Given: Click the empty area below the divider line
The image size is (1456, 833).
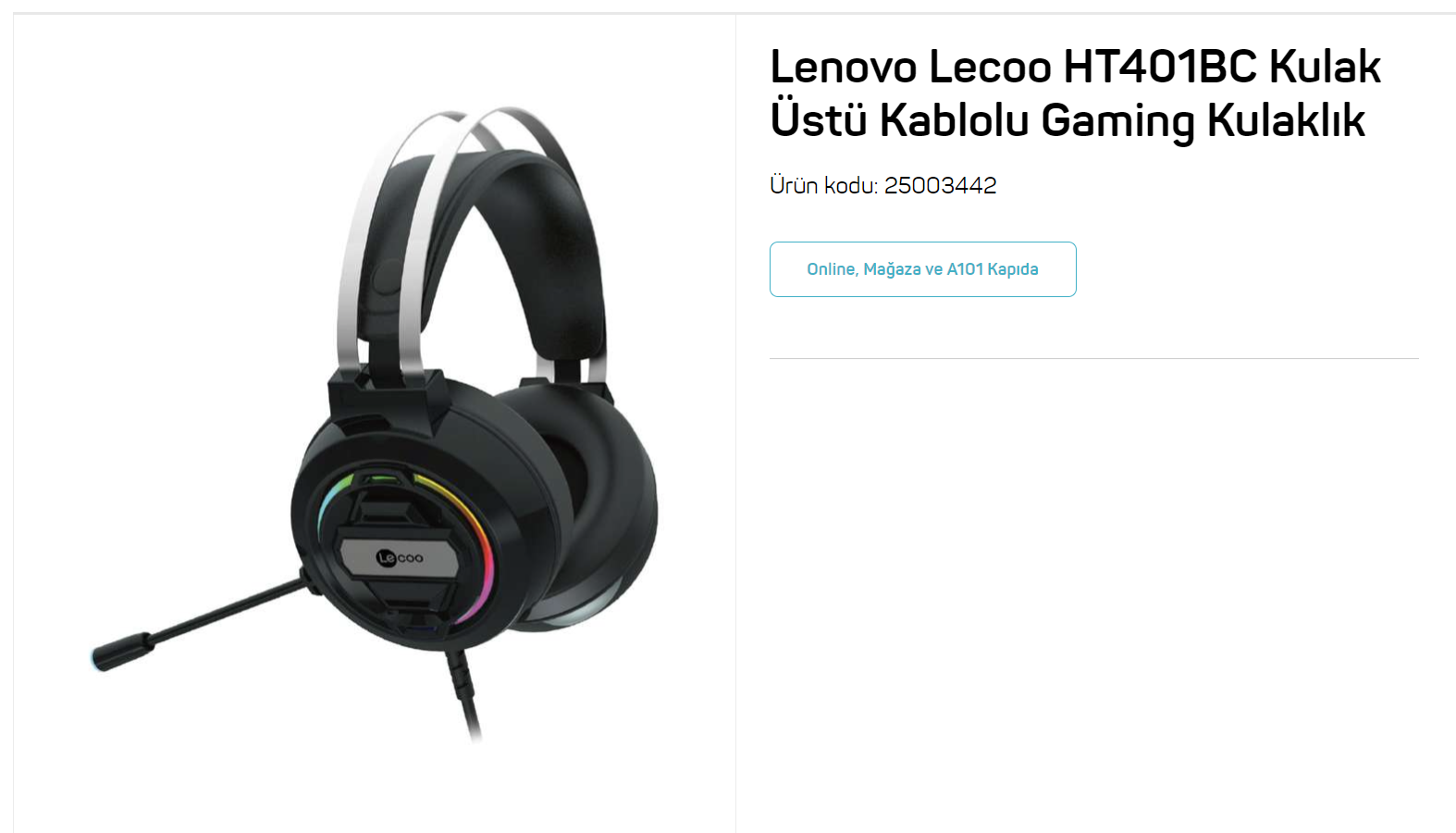Looking at the screenshot, I should tap(1094, 592).
